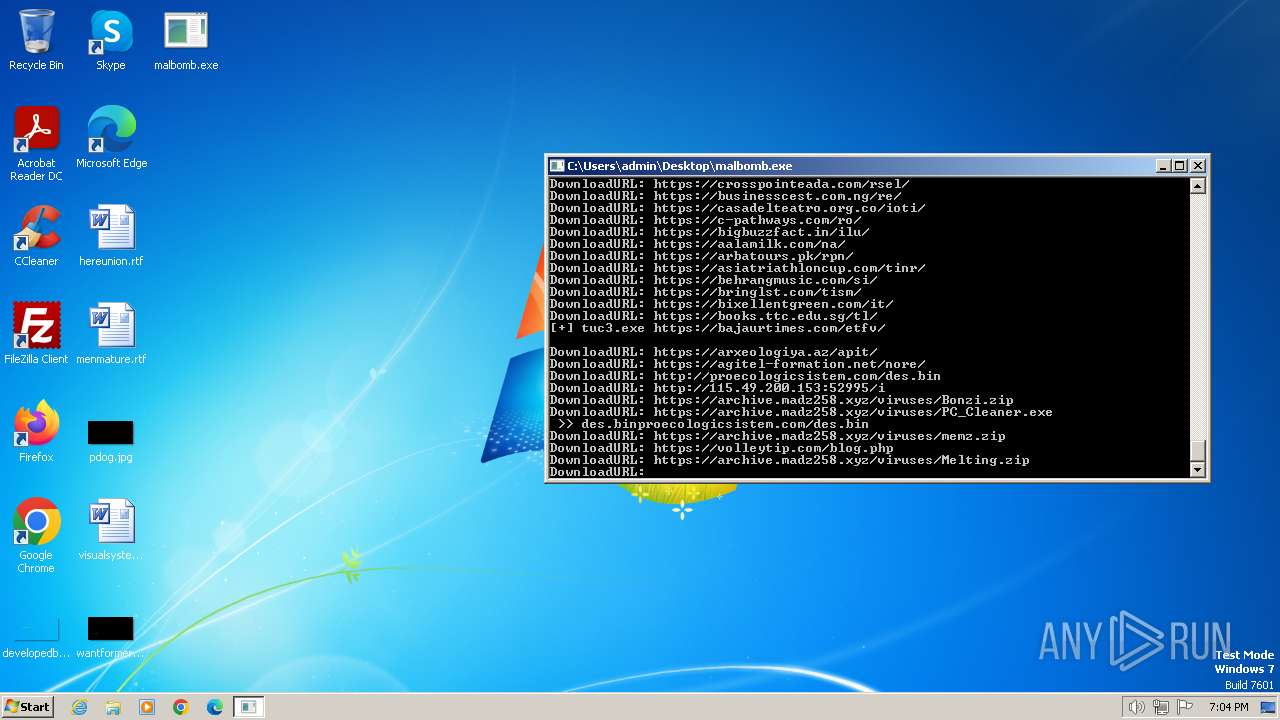This screenshot has width=1280, height=720.
Task: Select the wantformer... desktop file
Action: pyautogui.click(x=111, y=636)
